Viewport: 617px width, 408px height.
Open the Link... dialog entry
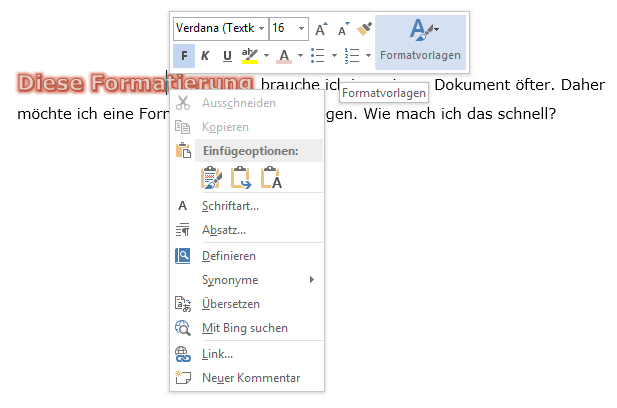point(247,354)
